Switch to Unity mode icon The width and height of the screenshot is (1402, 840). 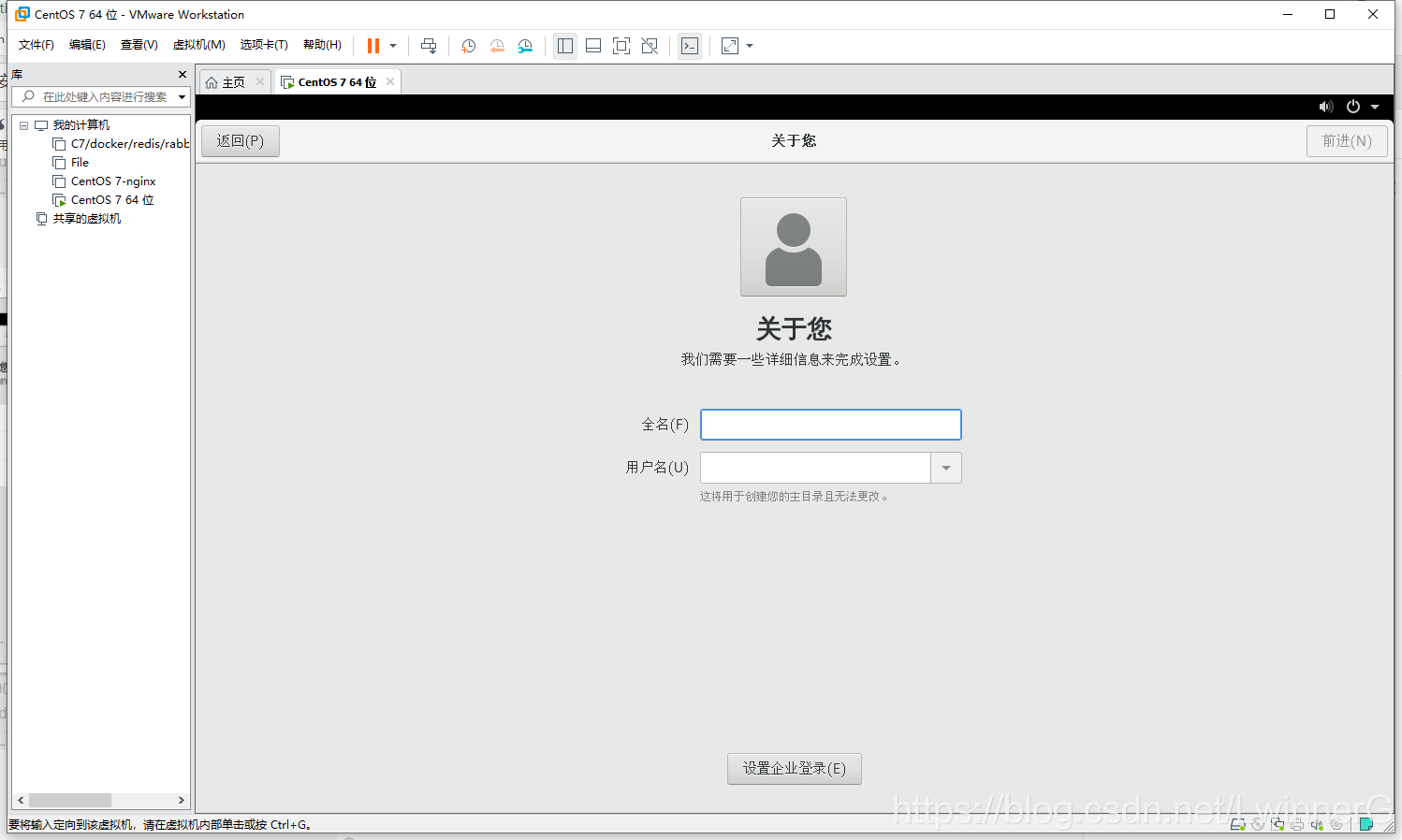tap(650, 46)
